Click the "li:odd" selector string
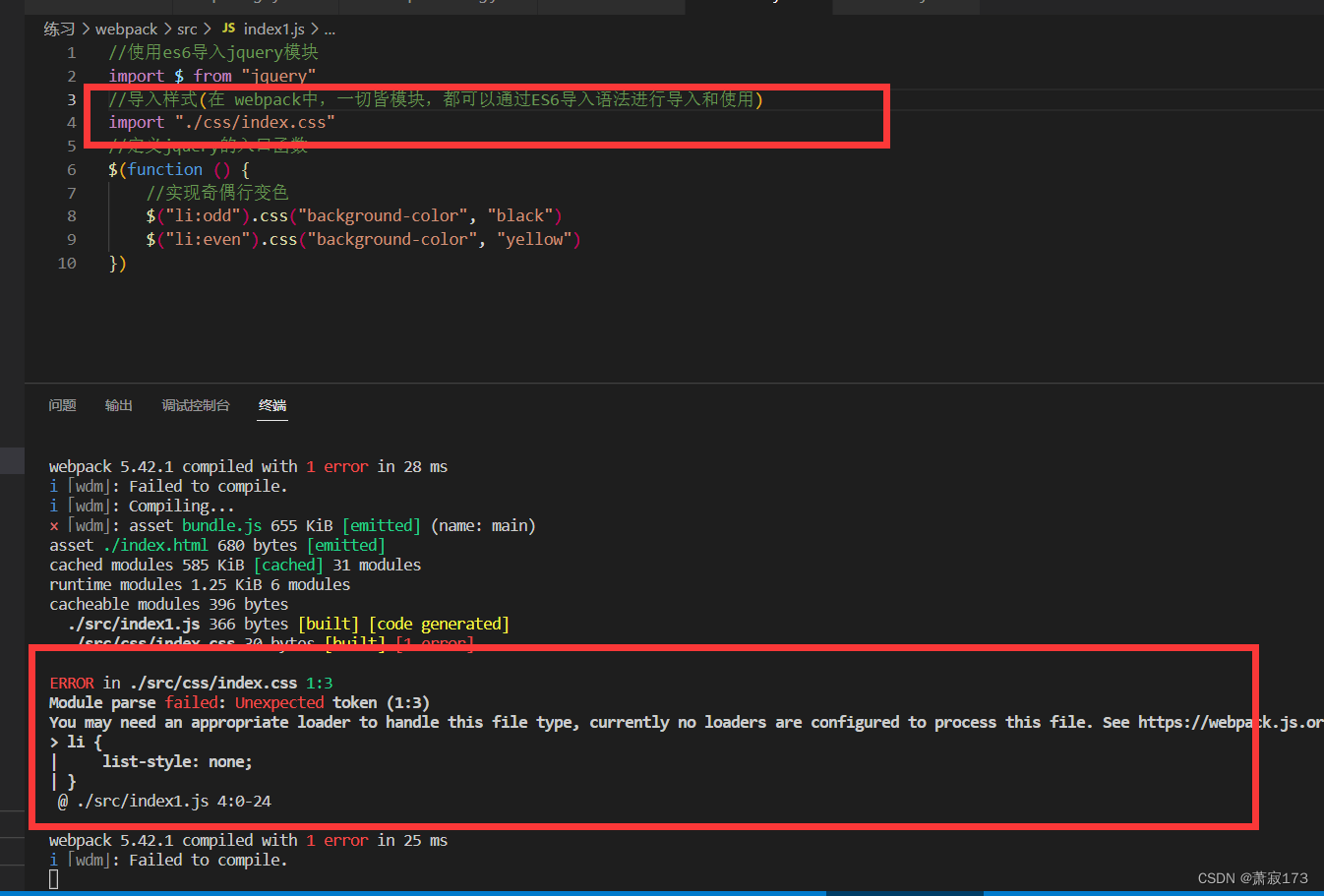Screen dimensions: 1324x896 click(x=205, y=215)
